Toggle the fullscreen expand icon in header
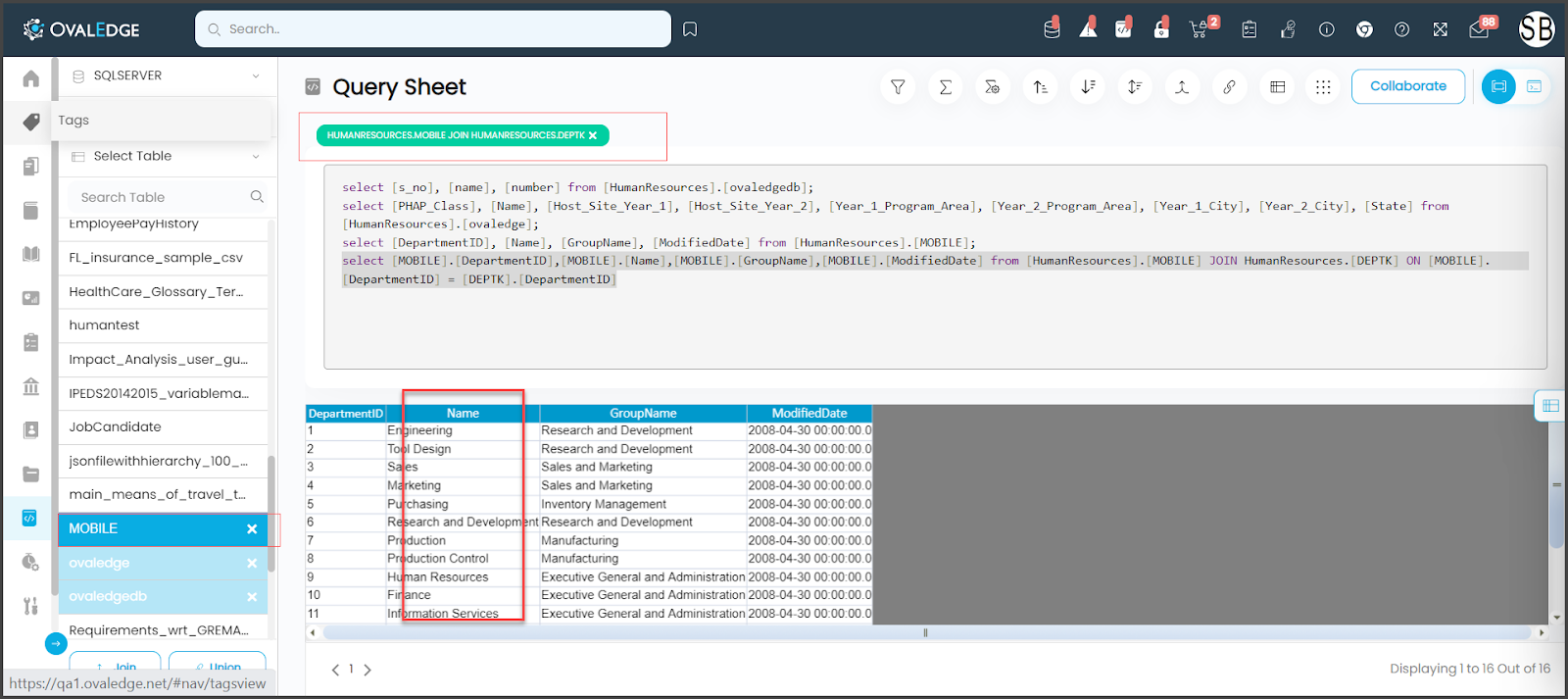Screen dimensions: 1568x699 (x=1440, y=29)
